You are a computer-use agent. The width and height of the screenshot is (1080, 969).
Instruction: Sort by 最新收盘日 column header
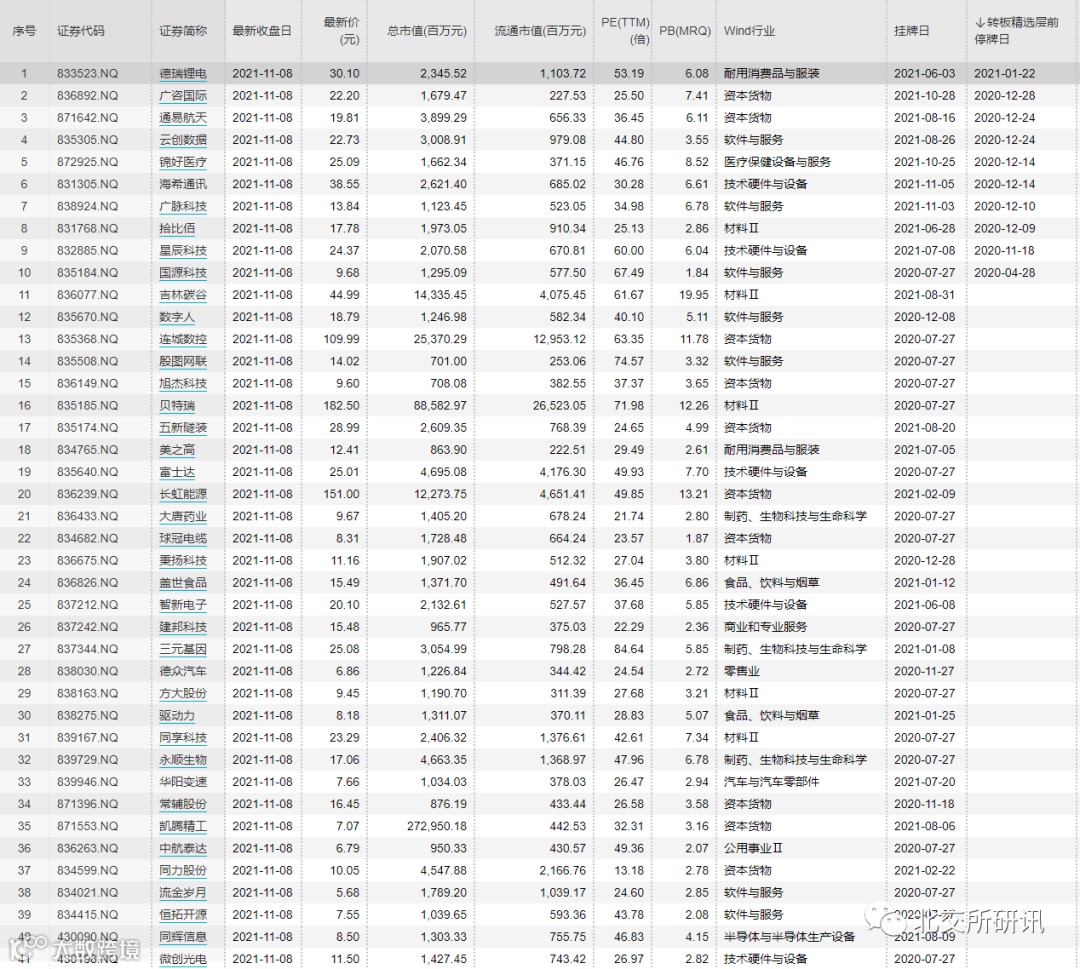coord(262,31)
